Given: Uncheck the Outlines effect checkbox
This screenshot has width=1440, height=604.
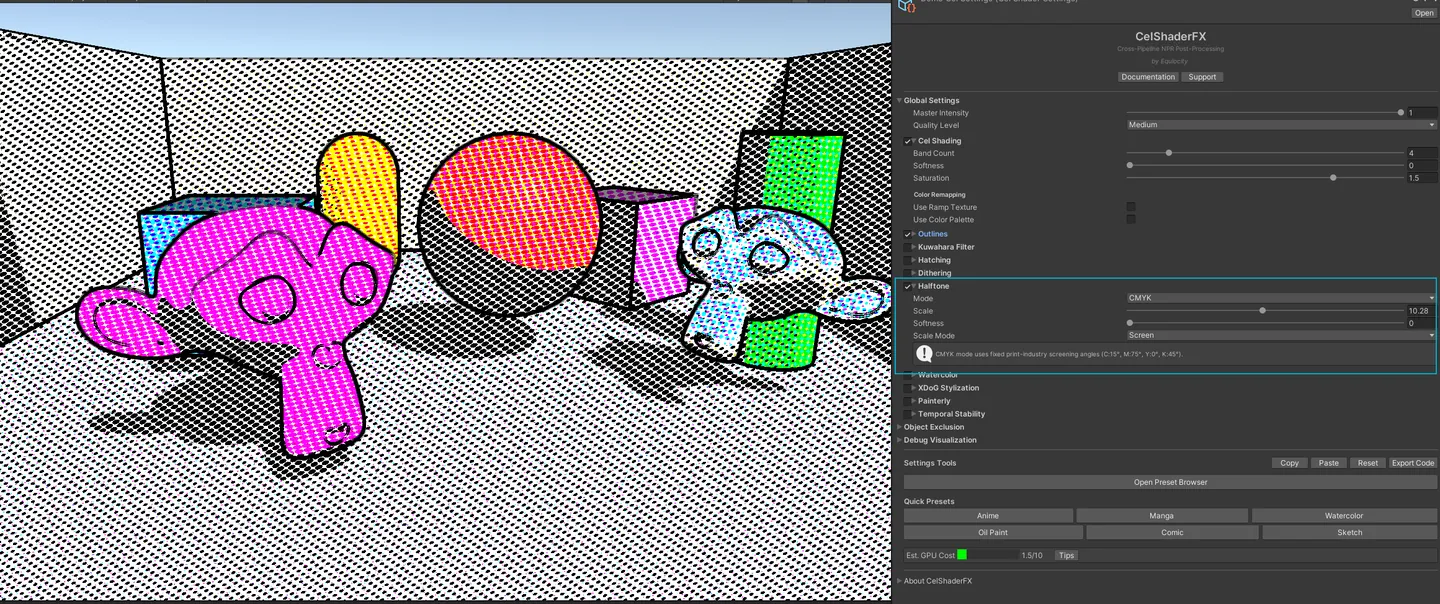Looking at the screenshot, I should pos(908,234).
